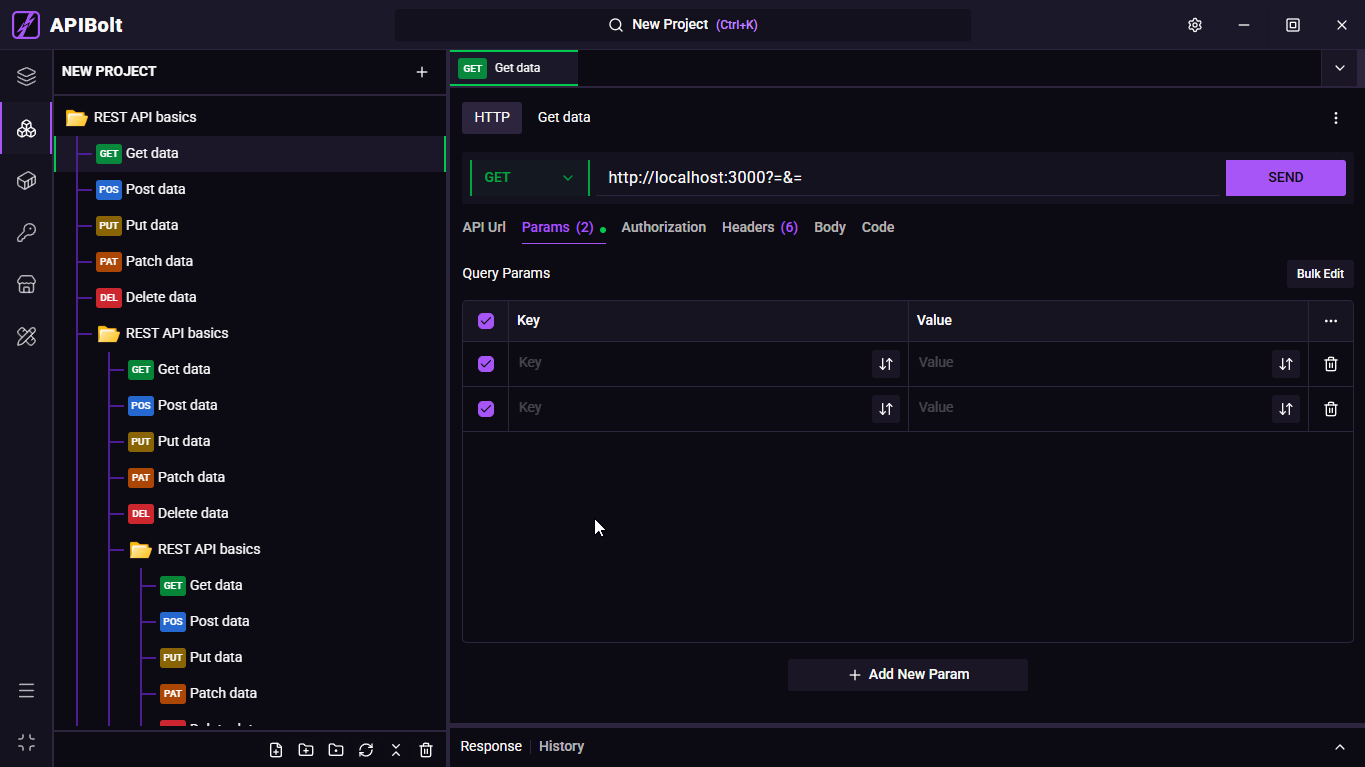Click Add New Param button
Viewport: 1365px width, 767px height.
pyautogui.click(x=908, y=675)
